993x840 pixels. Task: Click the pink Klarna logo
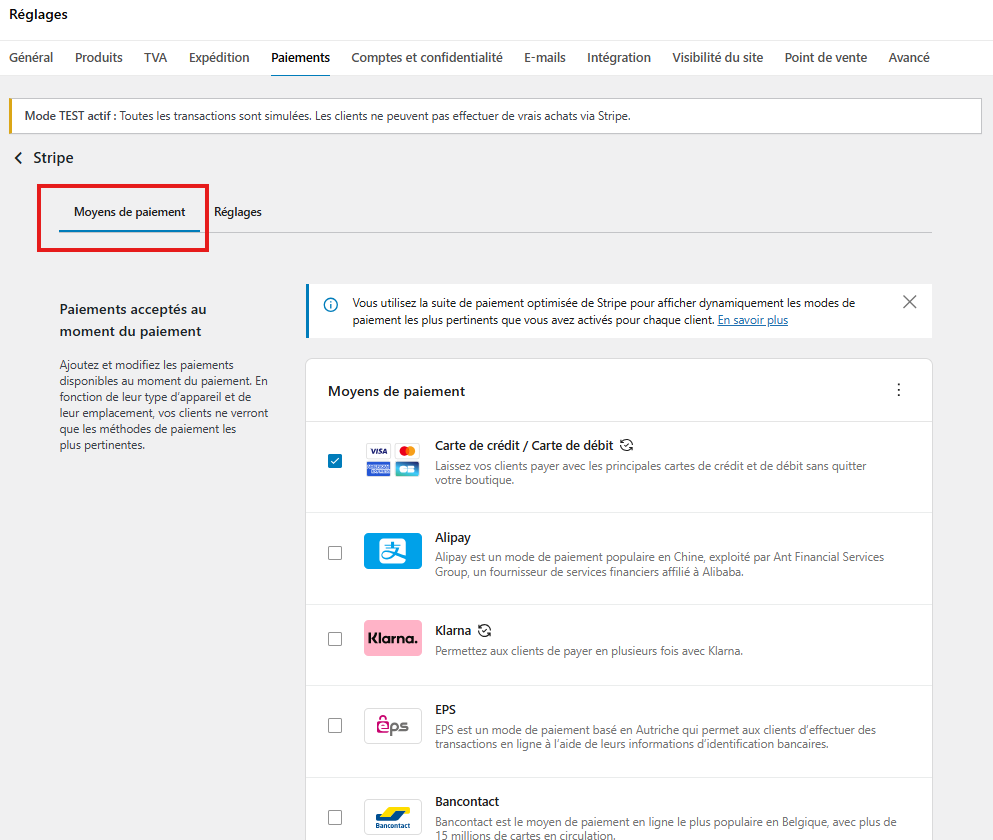pyautogui.click(x=393, y=638)
